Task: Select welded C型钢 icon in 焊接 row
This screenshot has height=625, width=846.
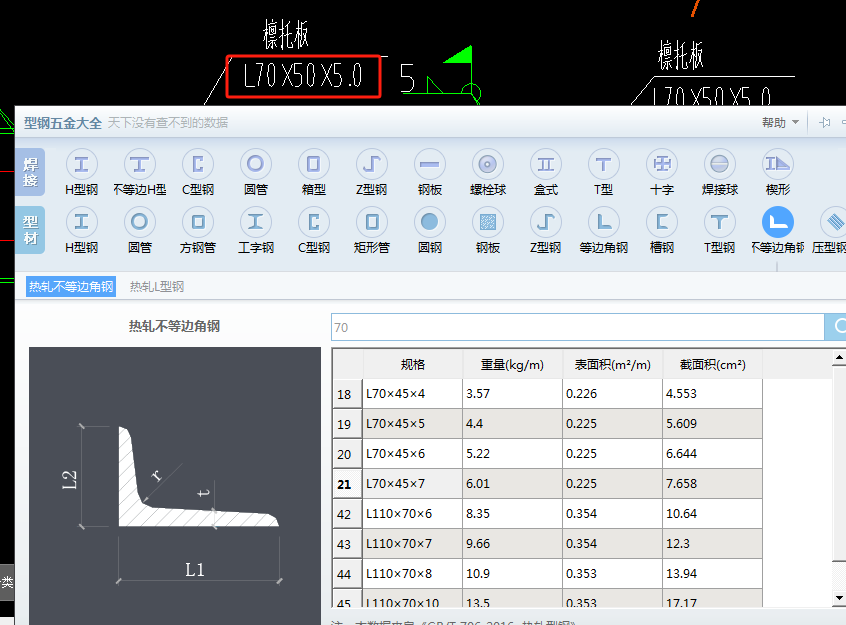Action: click(198, 164)
